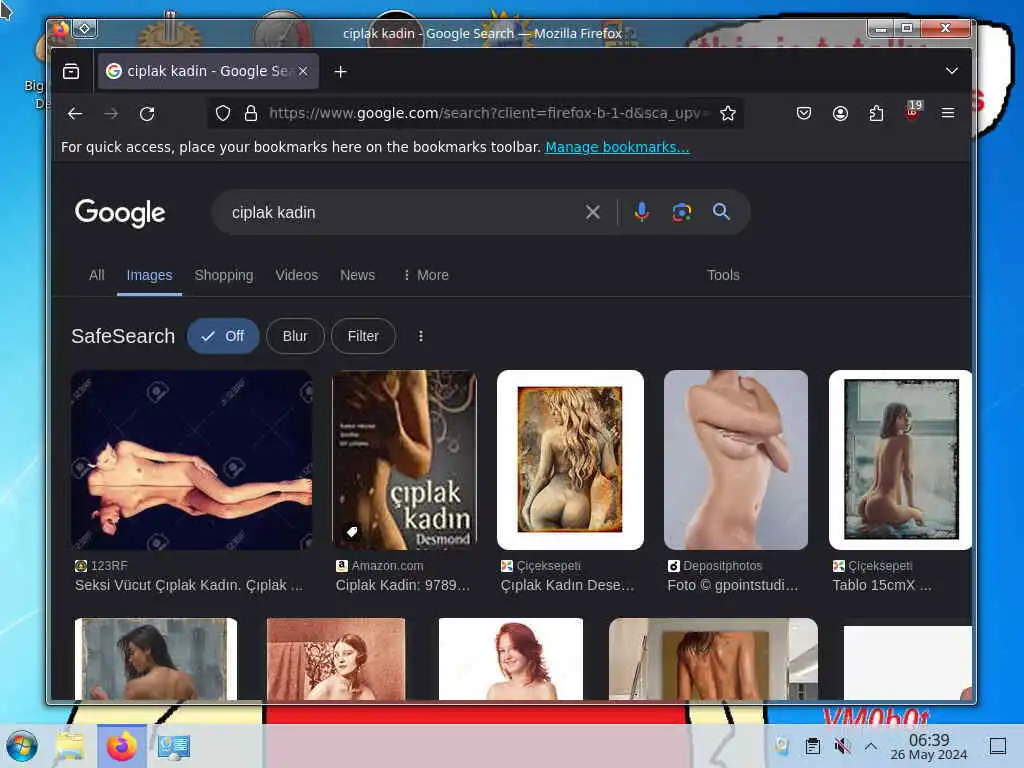Switch SafeSearch to Blur

tap(295, 336)
